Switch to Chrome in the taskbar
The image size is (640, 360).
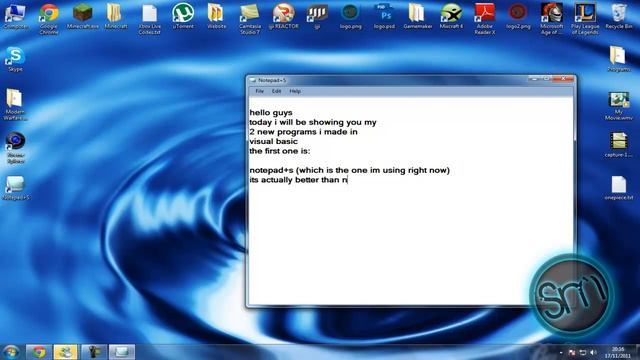click(x=39, y=352)
